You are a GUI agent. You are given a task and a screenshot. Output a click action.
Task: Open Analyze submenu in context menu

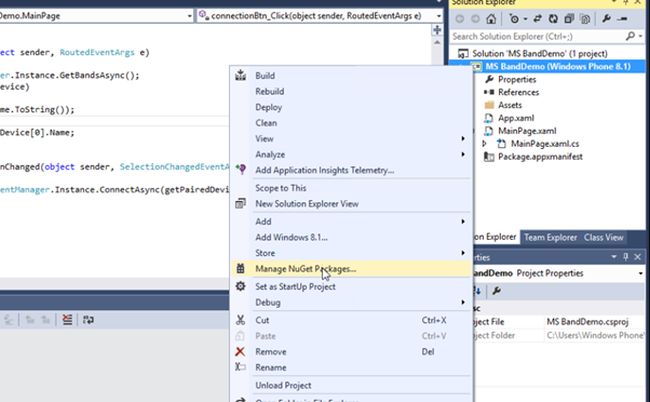click(352, 154)
